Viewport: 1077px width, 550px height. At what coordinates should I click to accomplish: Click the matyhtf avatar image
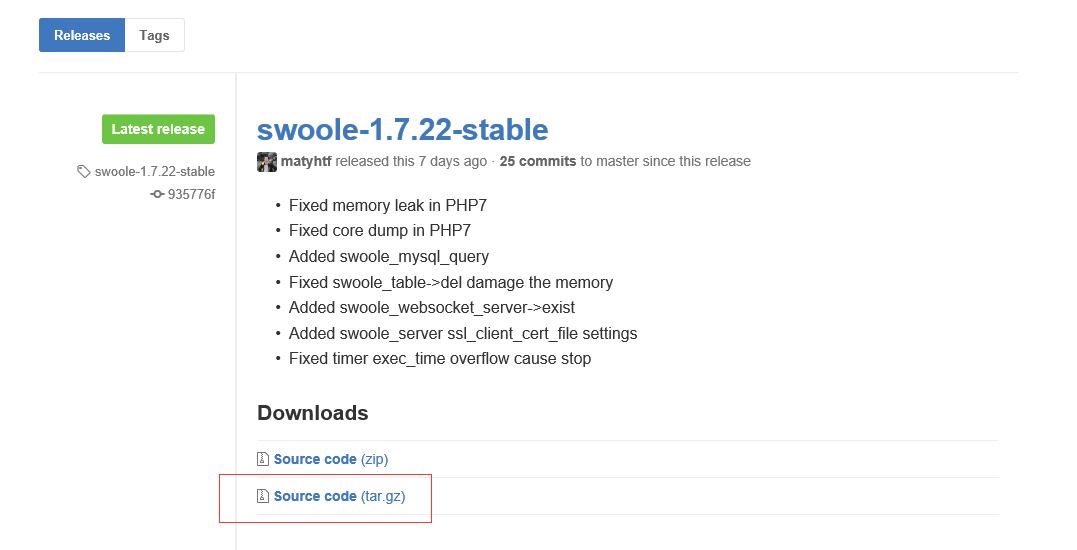pos(267,162)
